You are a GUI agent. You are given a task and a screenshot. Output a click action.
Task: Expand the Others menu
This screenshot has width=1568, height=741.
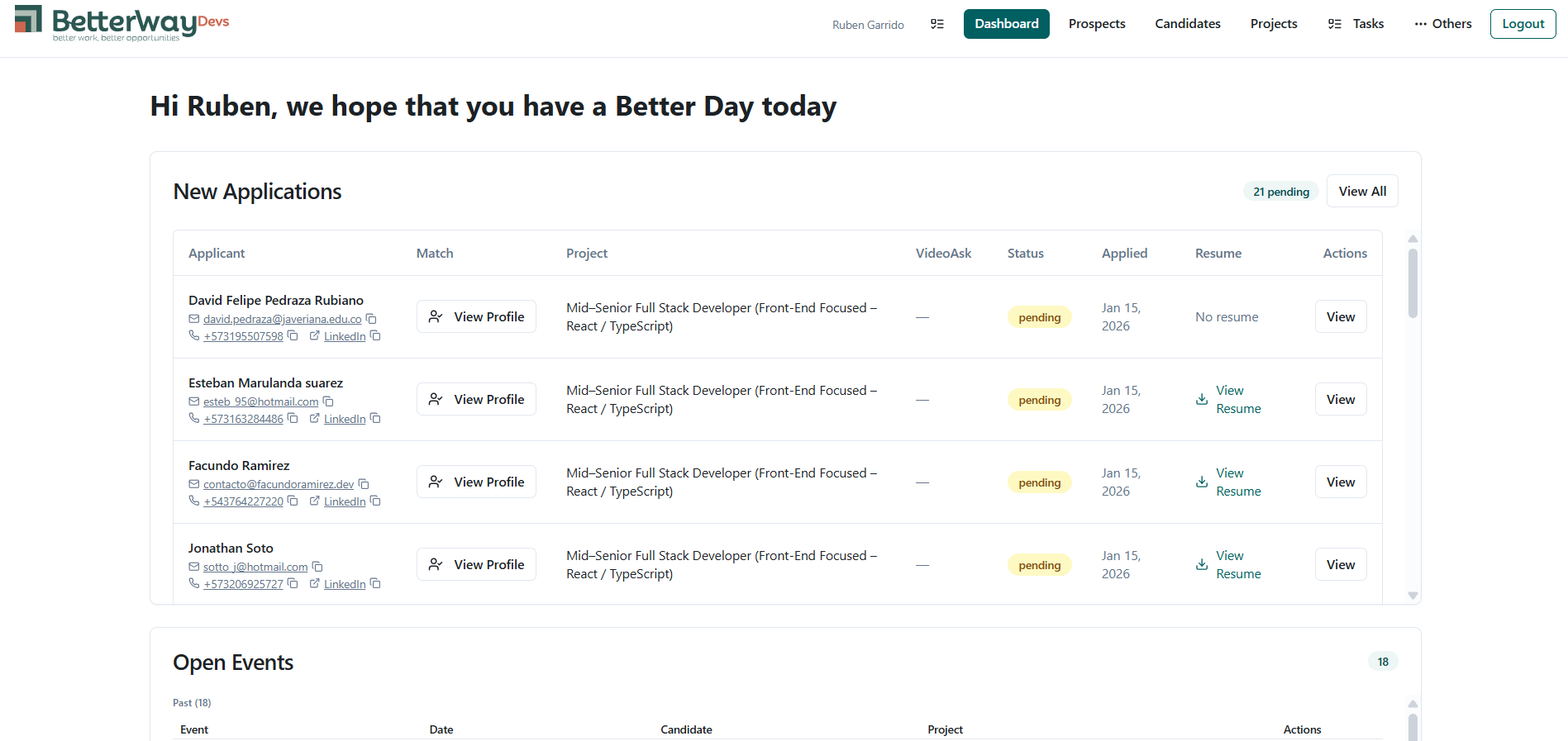pos(1442,24)
